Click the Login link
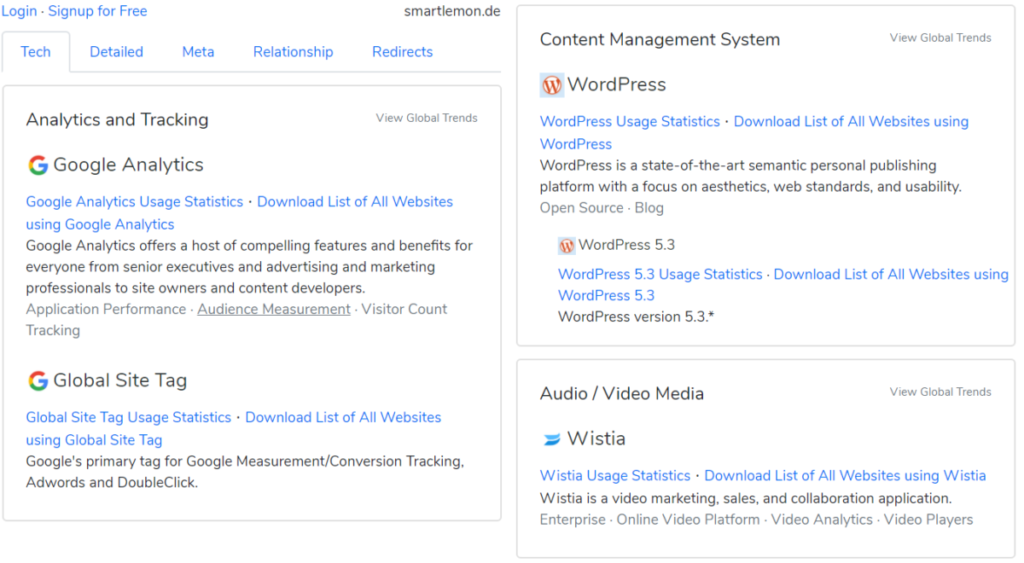This screenshot has height=563, width=1024. pyautogui.click(x=19, y=11)
